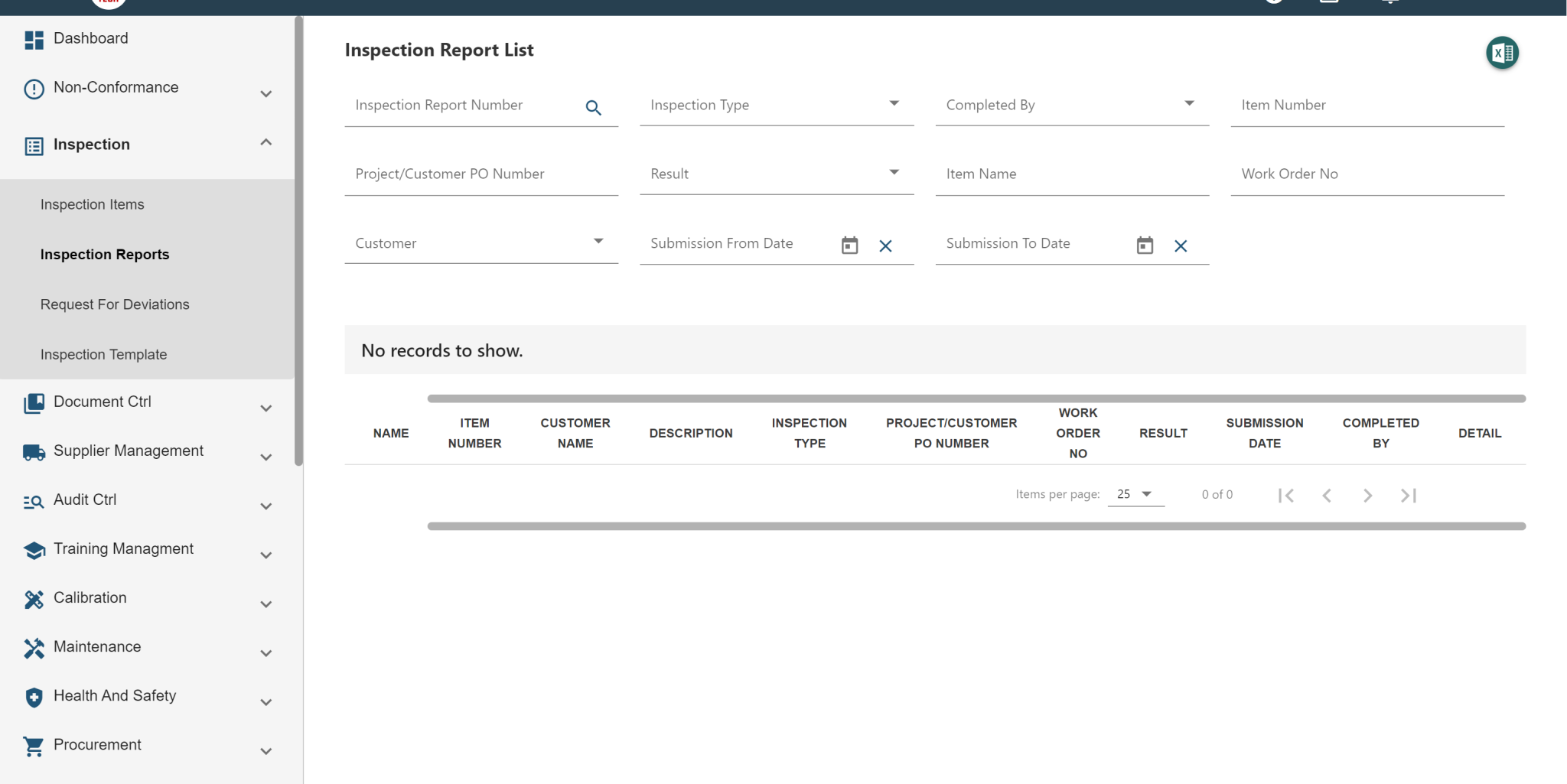Open the Dashboard from the sidebar
The image size is (1567, 784).
(90, 38)
